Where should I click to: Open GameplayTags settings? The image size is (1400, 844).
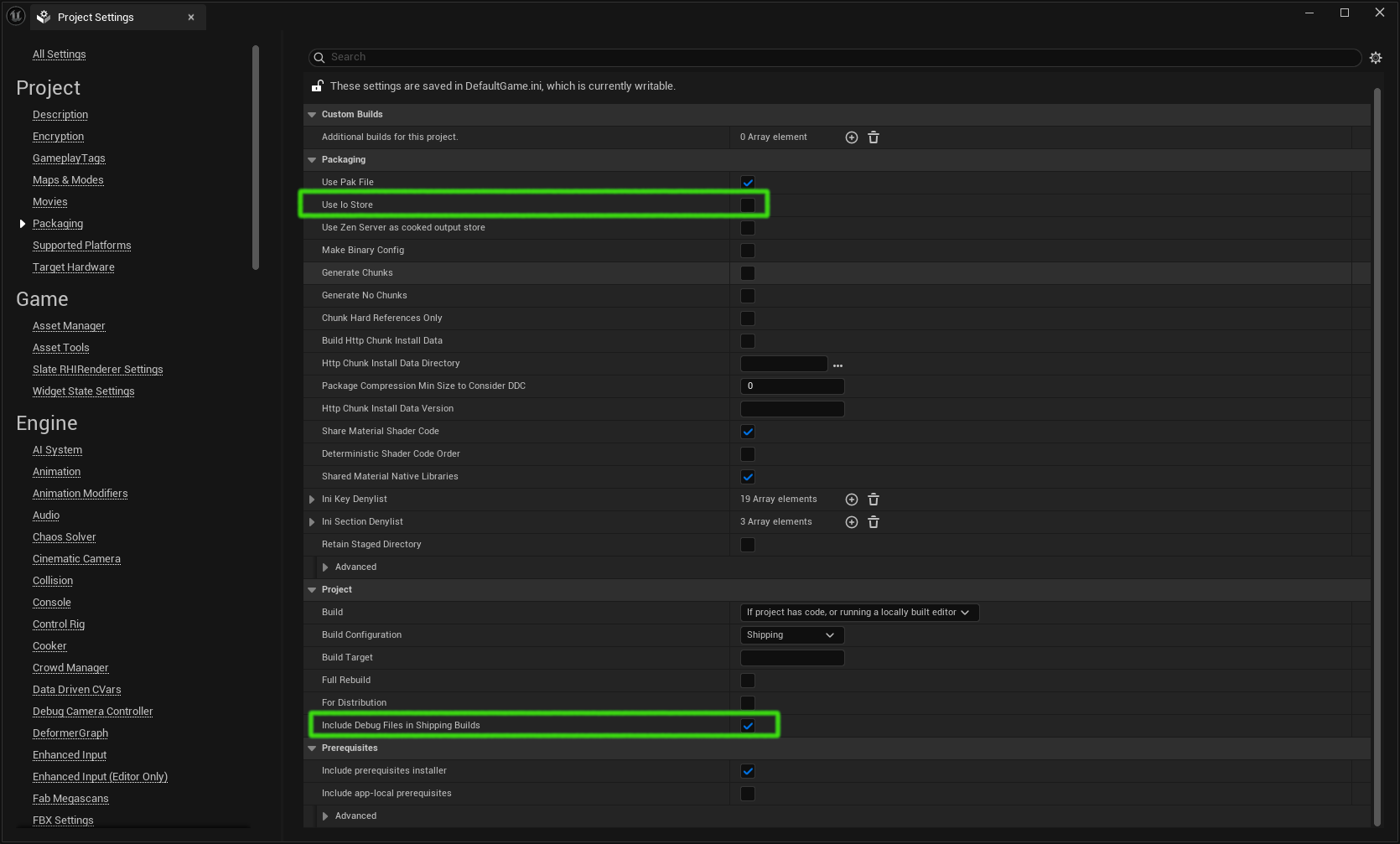coord(69,158)
